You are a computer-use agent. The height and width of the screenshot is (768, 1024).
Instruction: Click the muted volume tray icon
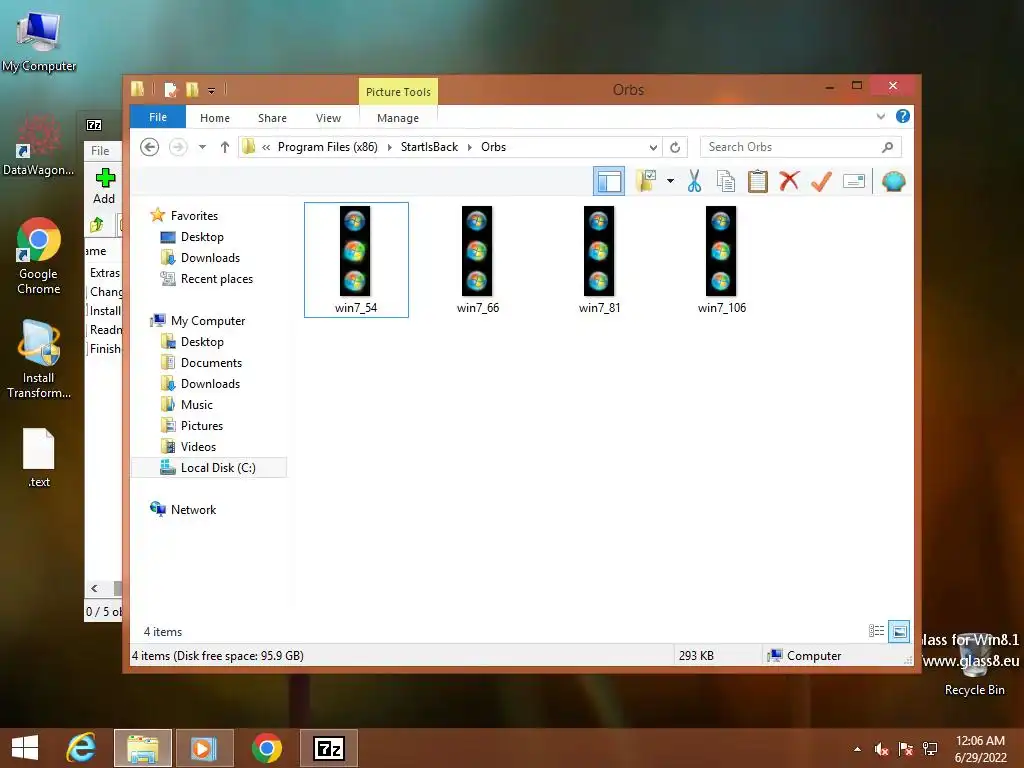pyautogui.click(x=881, y=749)
